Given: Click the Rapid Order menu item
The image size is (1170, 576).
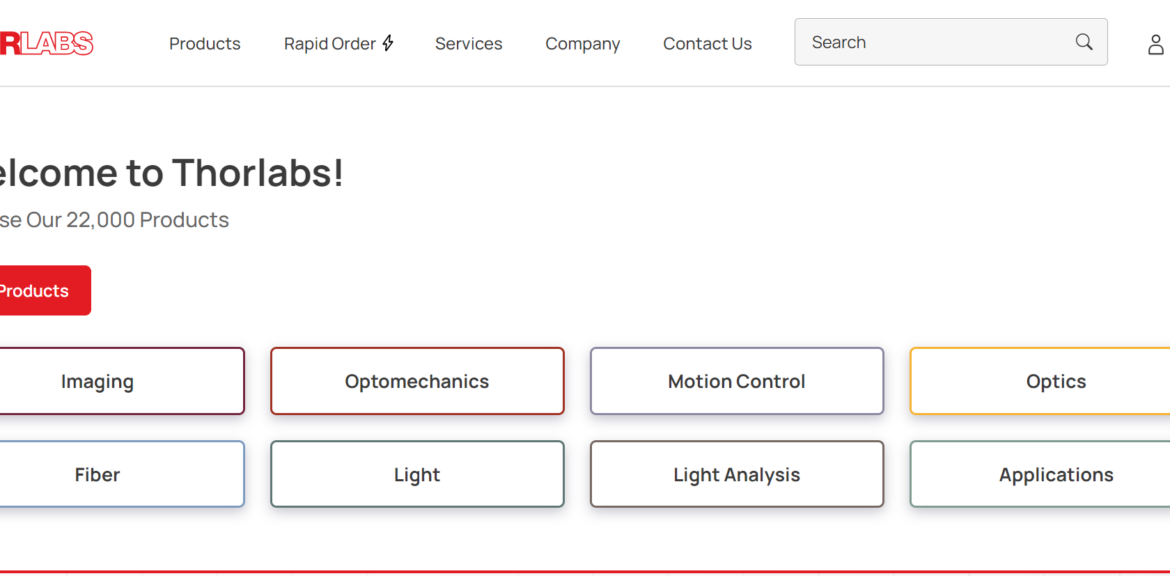Looking at the screenshot, I should tap(330, 44).
